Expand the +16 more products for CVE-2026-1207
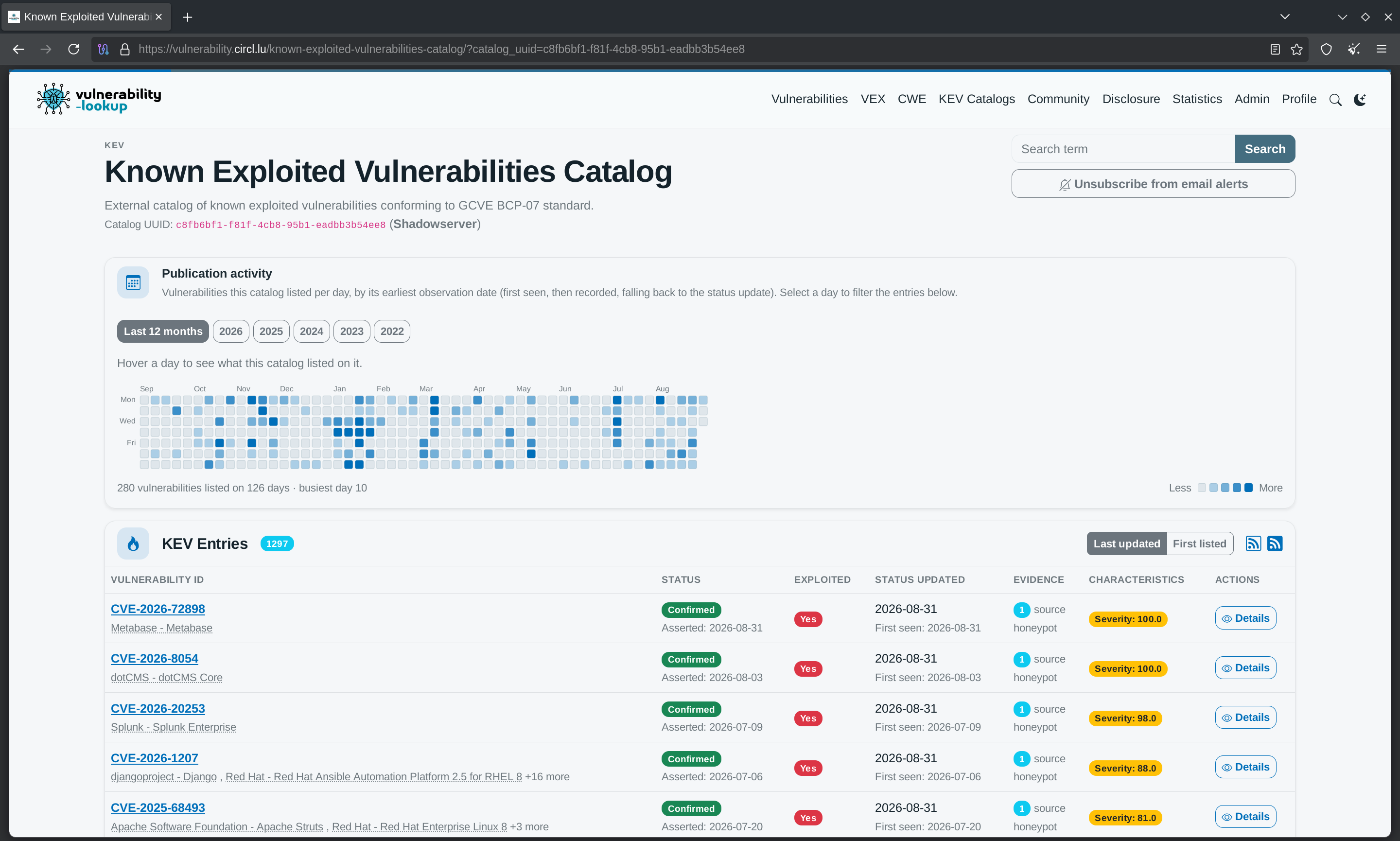This screenshot has width=1400, height=841. click(x=547, y=776)
